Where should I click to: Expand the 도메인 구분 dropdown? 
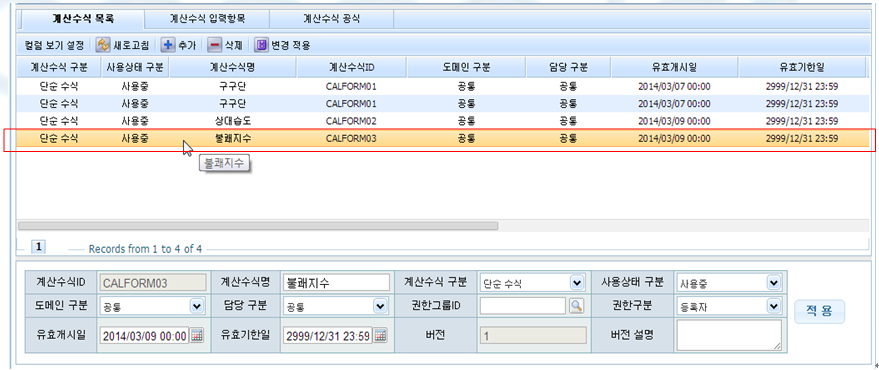point(197,306)
